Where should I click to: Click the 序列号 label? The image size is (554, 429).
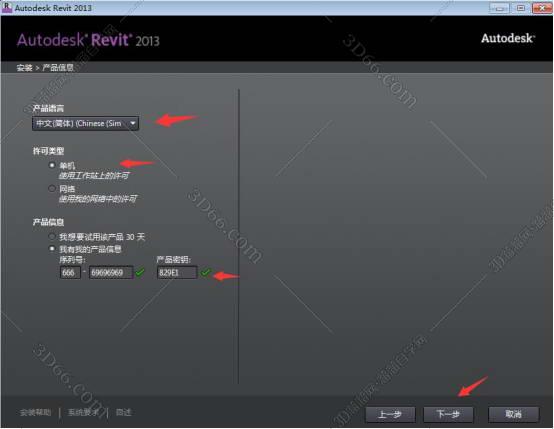click(x=72, y=260)
